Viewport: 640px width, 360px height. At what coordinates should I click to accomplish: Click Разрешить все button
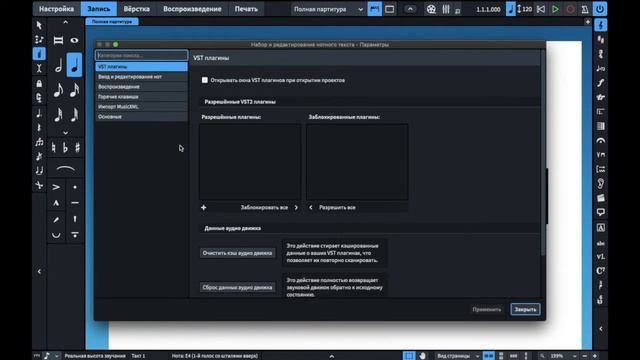point(333,207)
